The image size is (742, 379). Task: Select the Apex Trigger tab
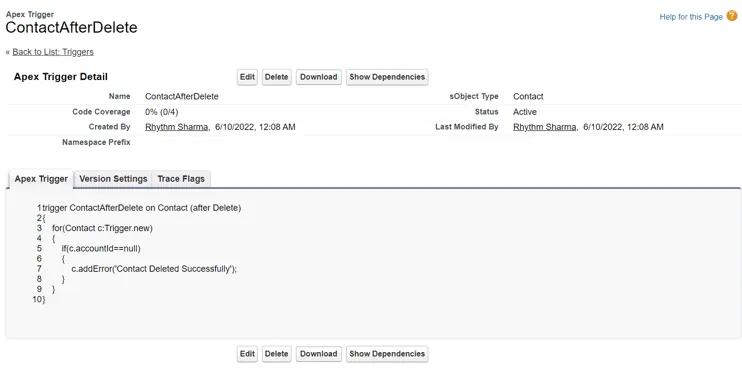click(x=41, y=179)
